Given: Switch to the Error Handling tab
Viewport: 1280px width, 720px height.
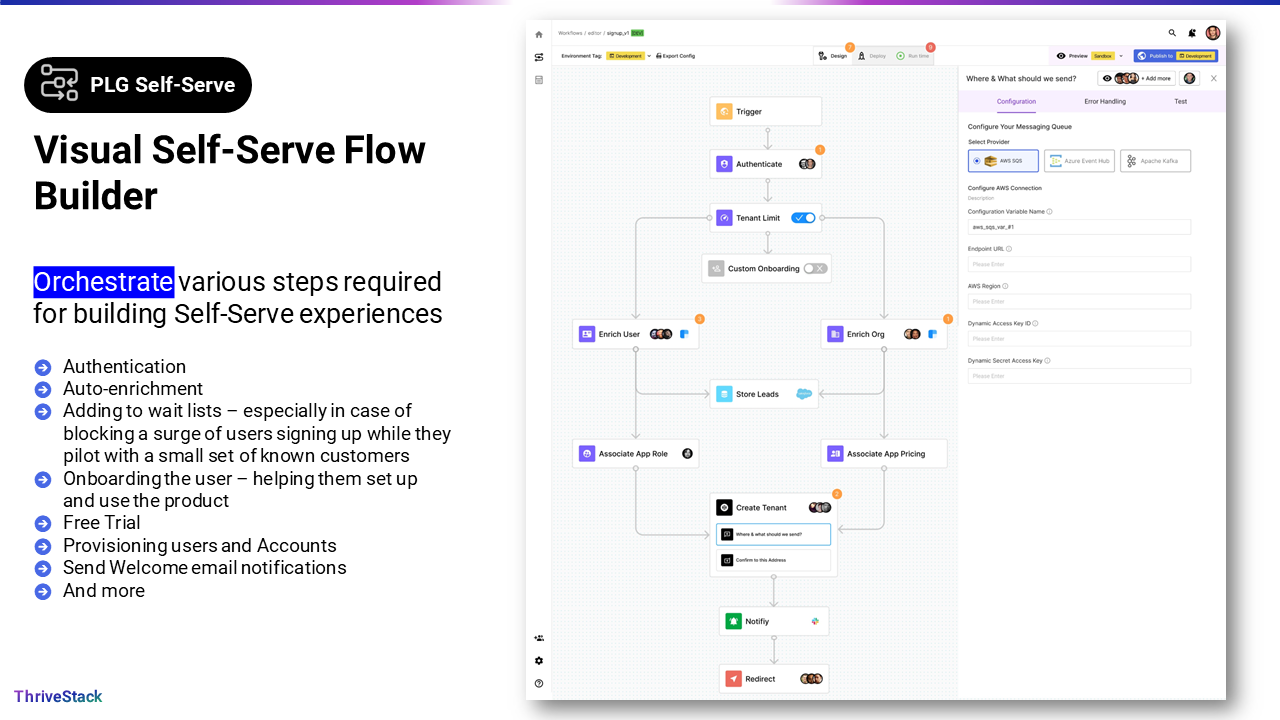Looking at the screenshot, I should 1105,101.
